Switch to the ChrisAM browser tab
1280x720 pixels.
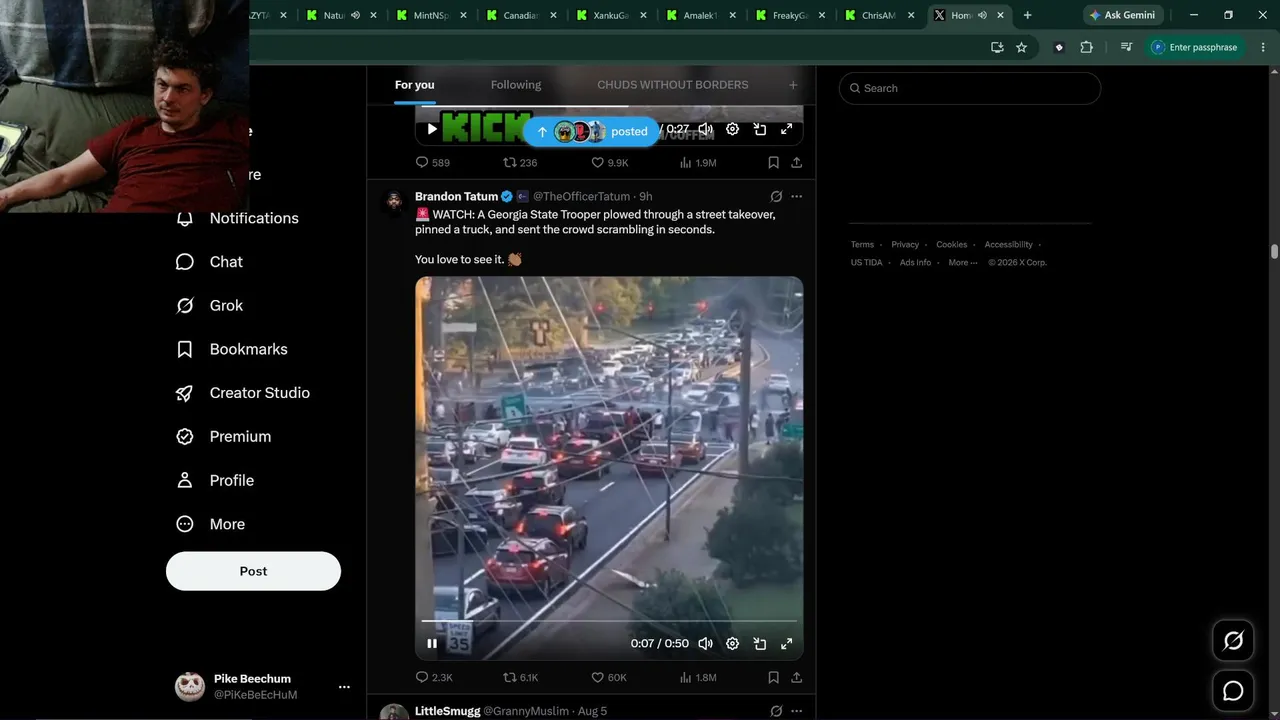879,15
